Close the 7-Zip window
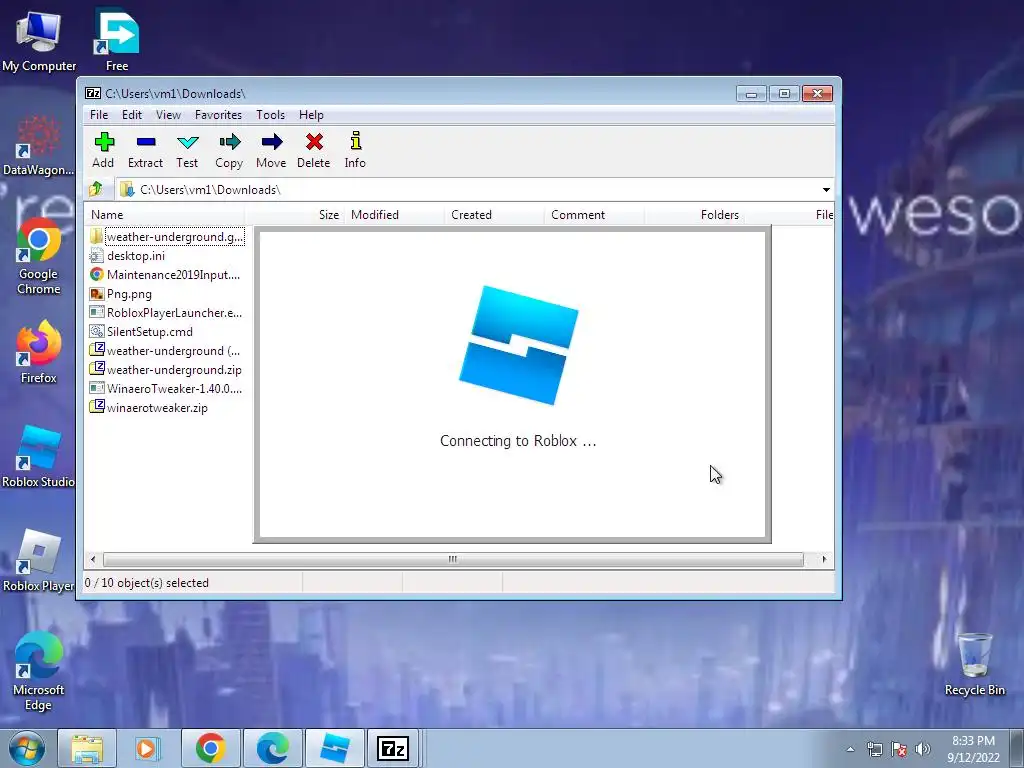1024x768 pixels. (817, 93)
